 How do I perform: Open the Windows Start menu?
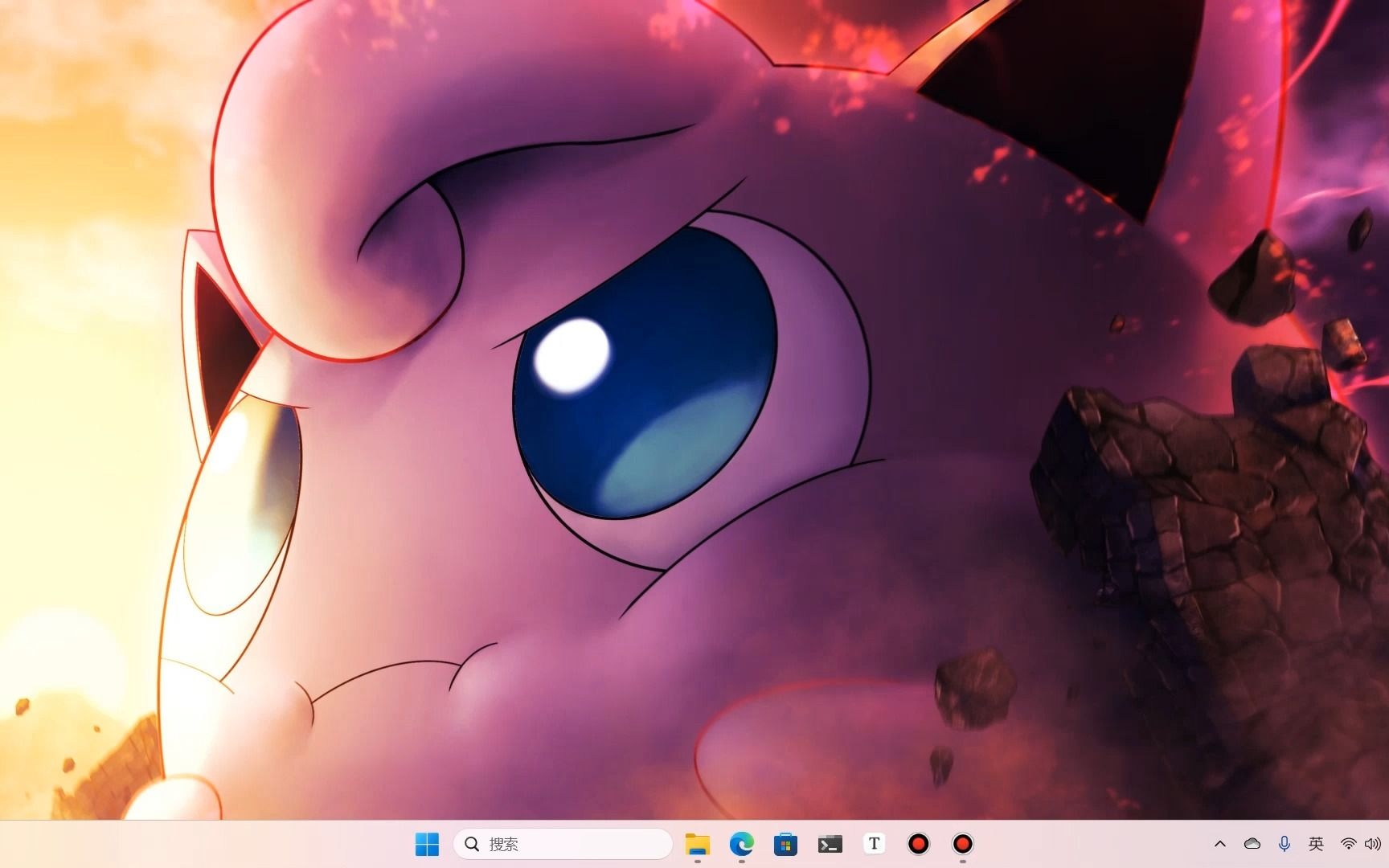(427, 844)
